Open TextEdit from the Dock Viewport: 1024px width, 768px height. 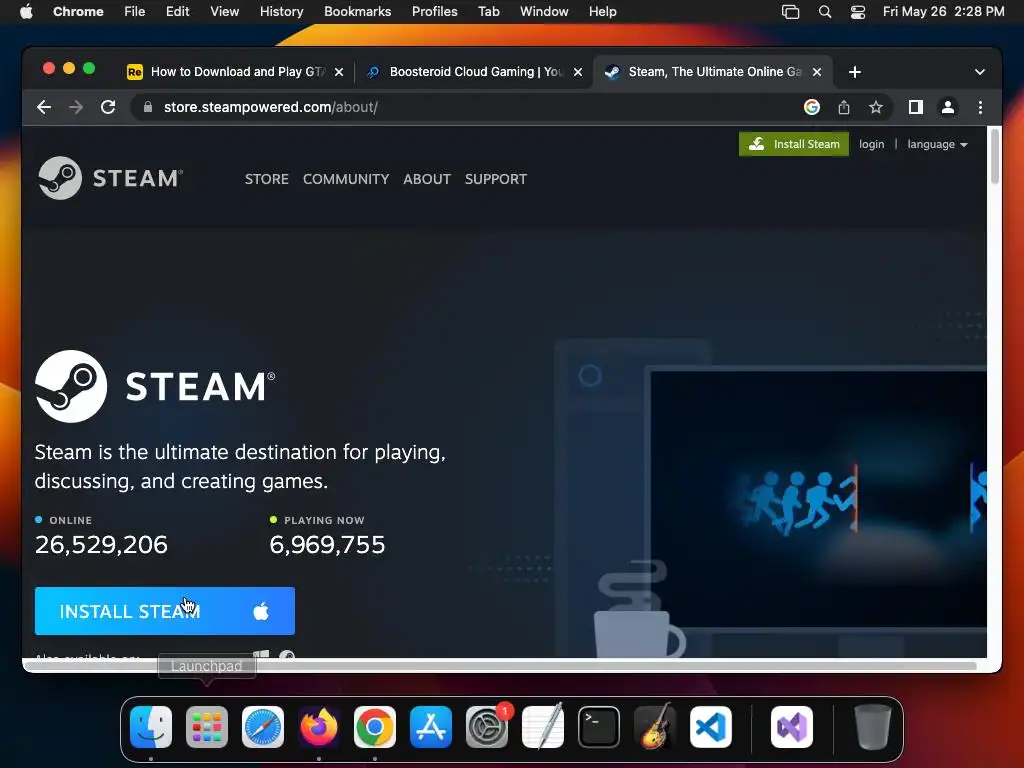click(543, 726)
